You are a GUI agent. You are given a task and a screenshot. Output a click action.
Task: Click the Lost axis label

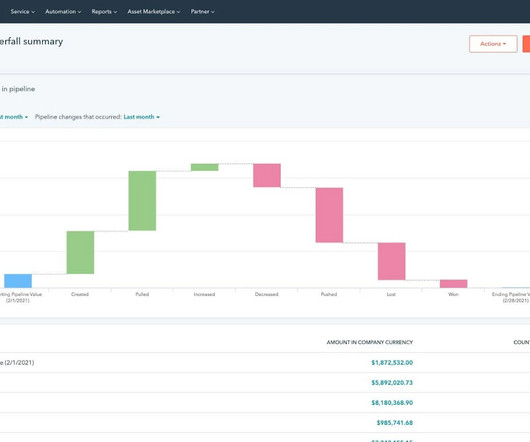coord(391,294)
